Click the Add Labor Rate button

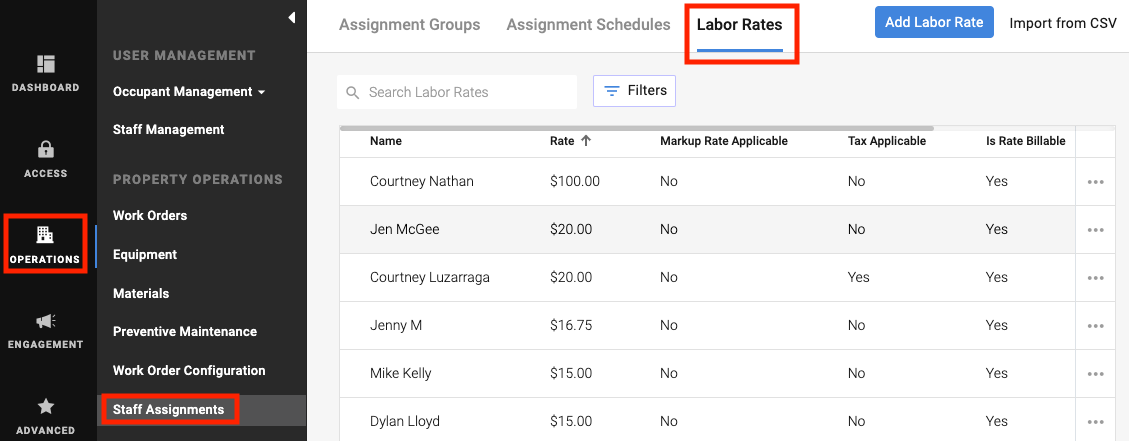tap(934, 22)
